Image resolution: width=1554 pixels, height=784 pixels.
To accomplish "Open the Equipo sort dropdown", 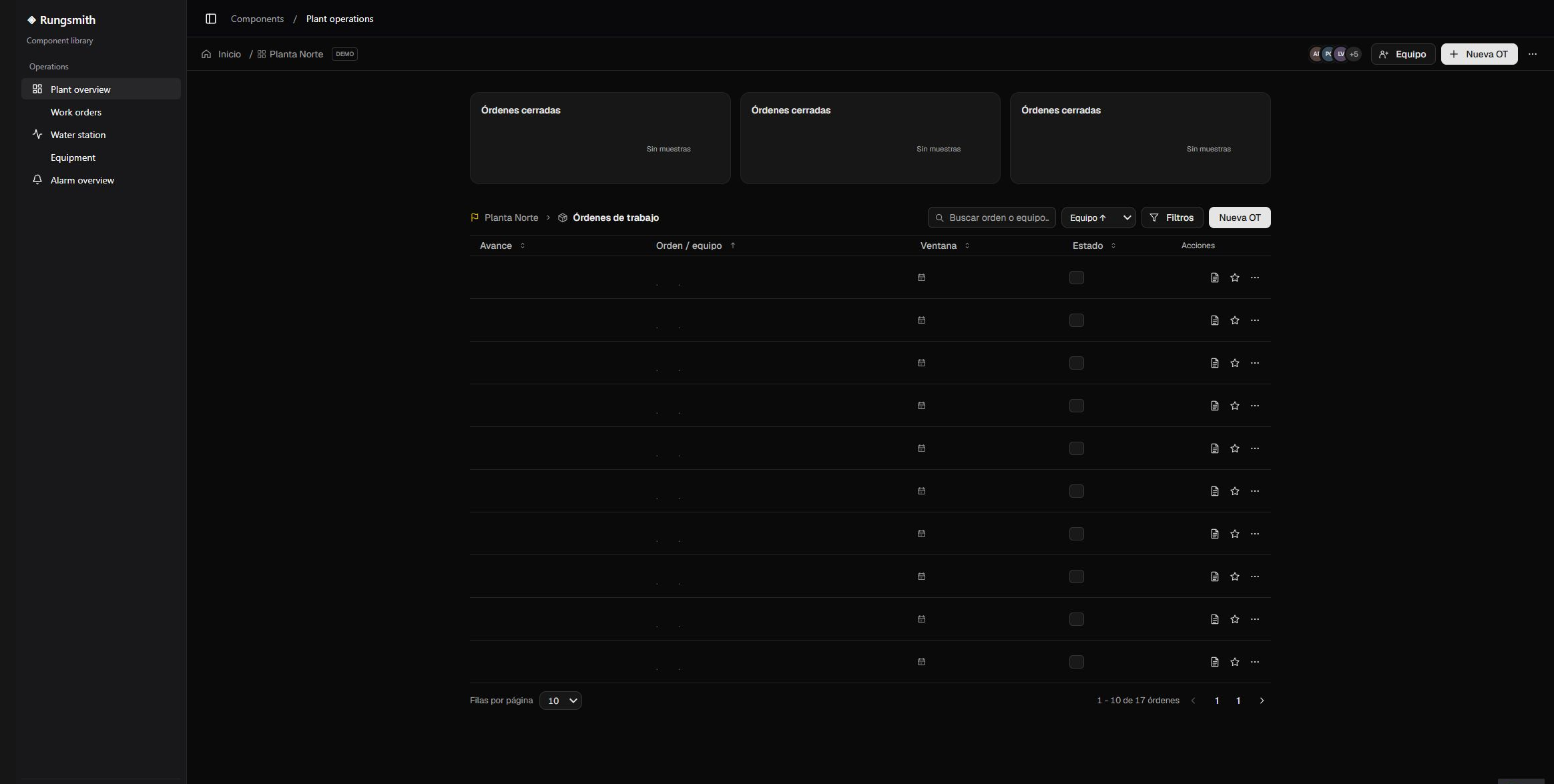I will [1099, 218].
